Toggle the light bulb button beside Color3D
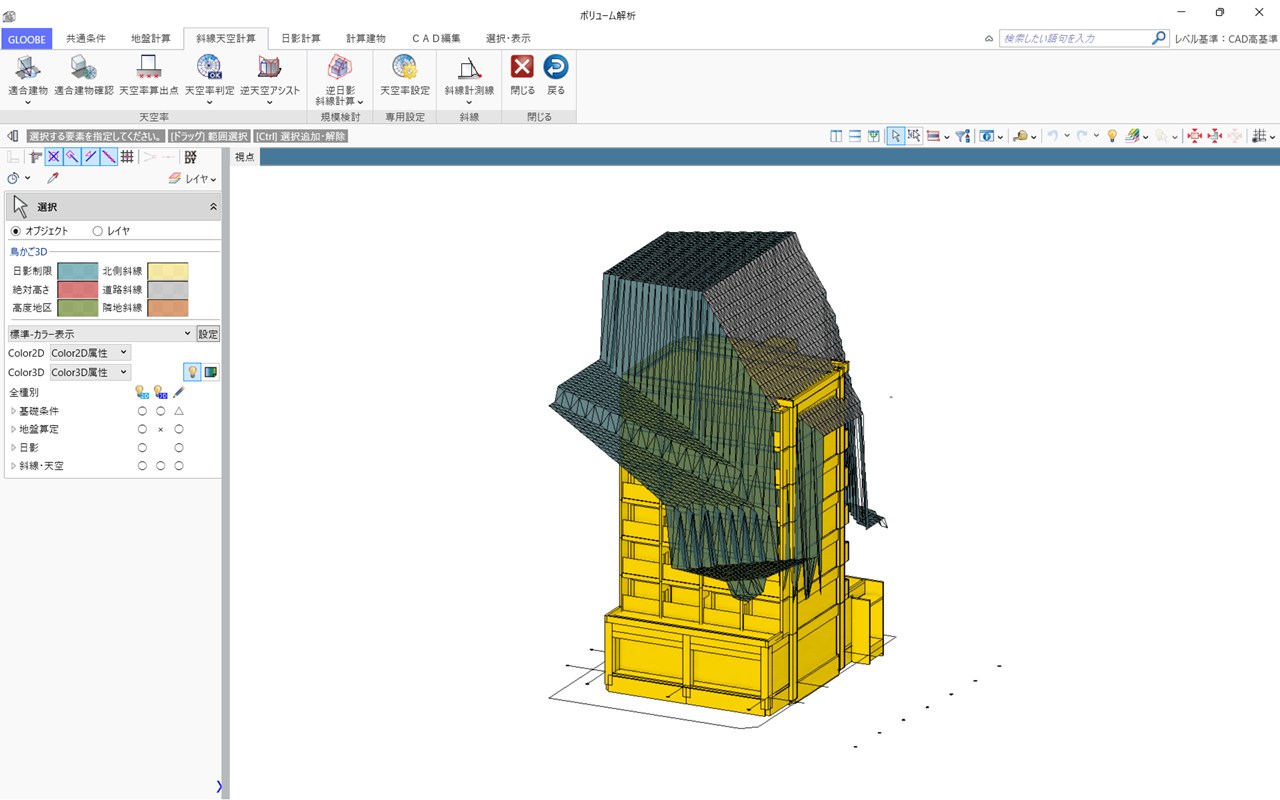Viewport: 1280px width, 800px height. click(192, 372)
